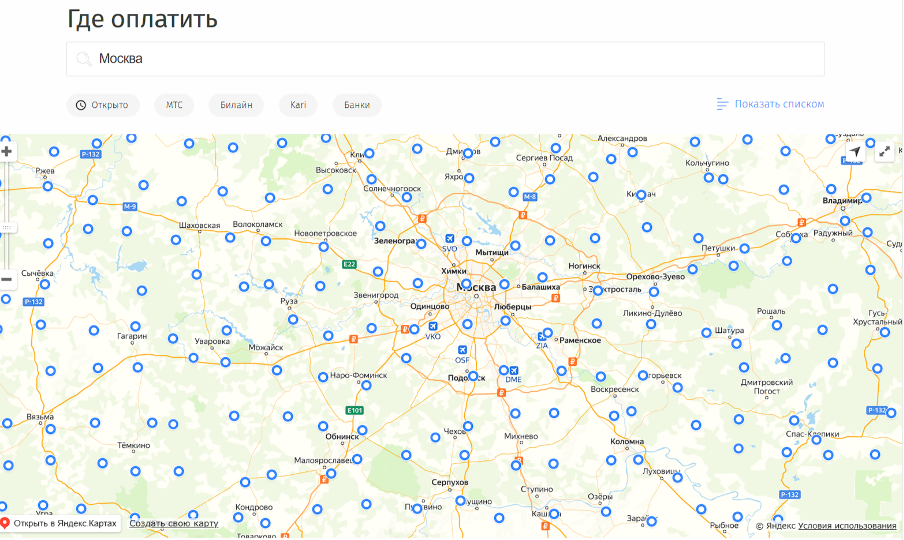Screen dimensions: 904x540
Task: Click the Создать свою карту link
Action: coord(173,524)
